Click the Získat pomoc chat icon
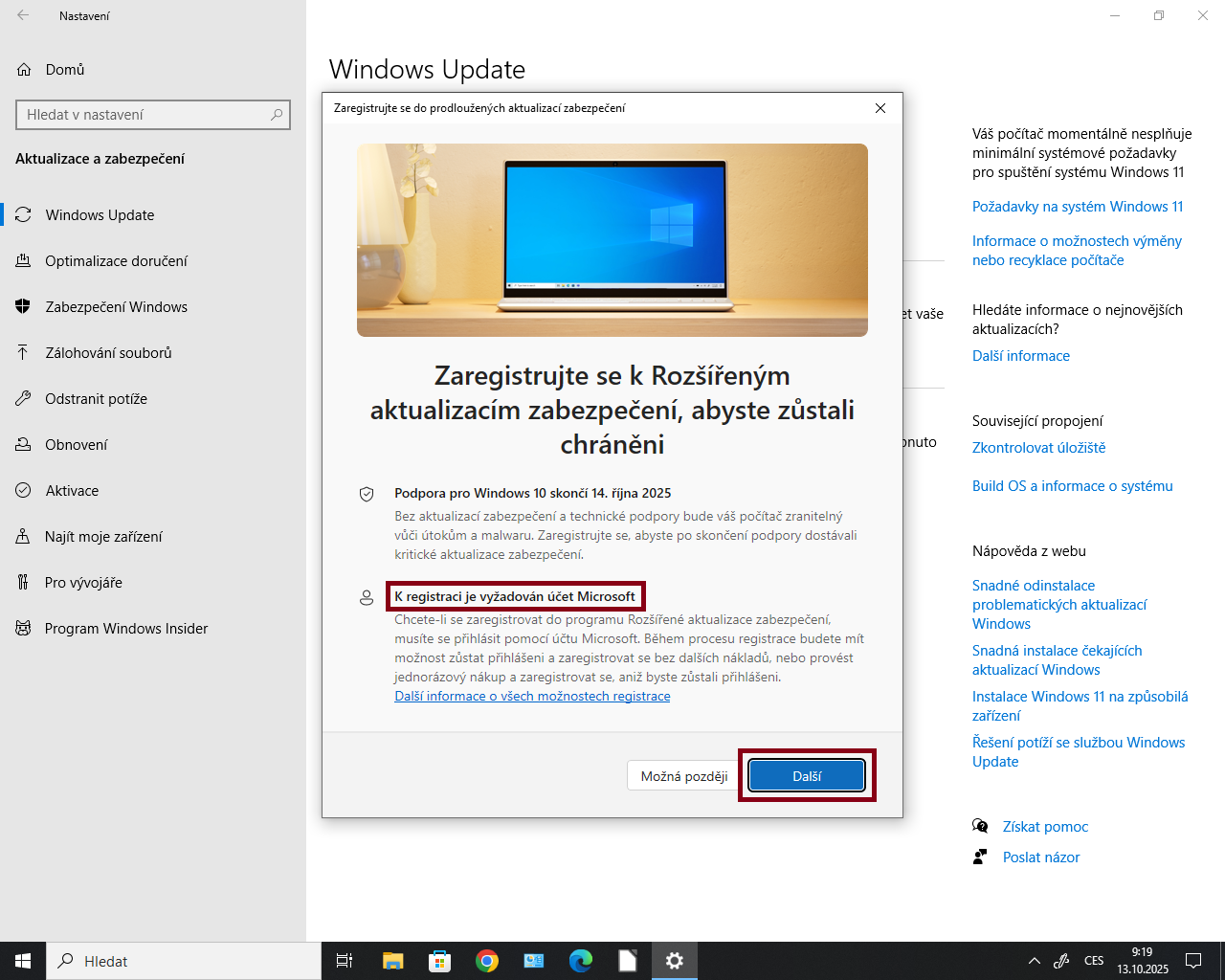The image size is (1225, 980). (980, 826)
